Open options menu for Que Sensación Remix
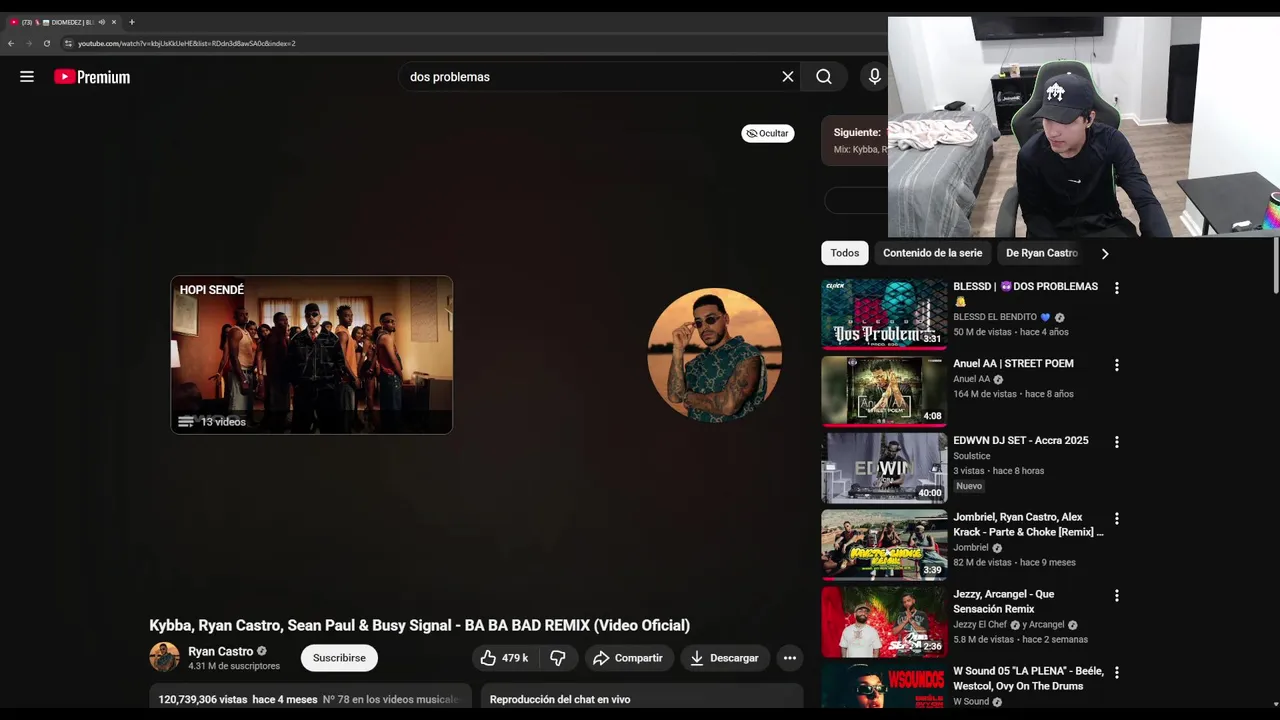Viewport: 1280px width, 720px height. [1116, 596]
